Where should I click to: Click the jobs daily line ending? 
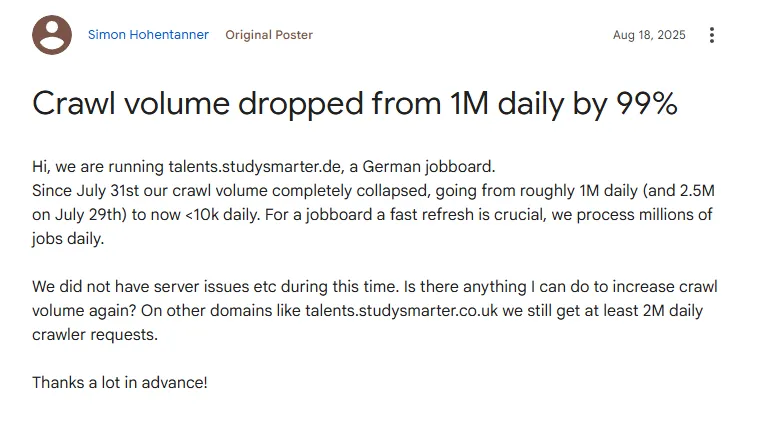[68, 238]
